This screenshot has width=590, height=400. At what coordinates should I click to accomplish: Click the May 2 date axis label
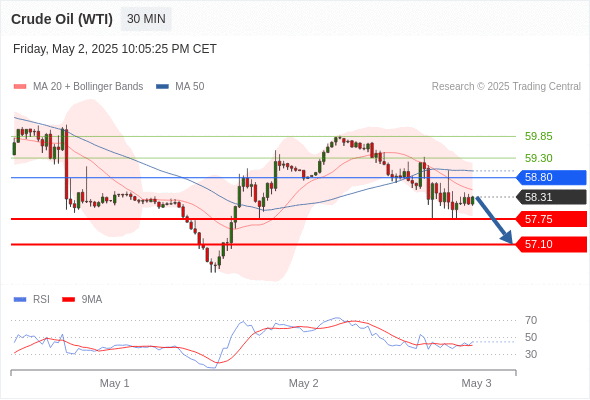tap(303, 383)
